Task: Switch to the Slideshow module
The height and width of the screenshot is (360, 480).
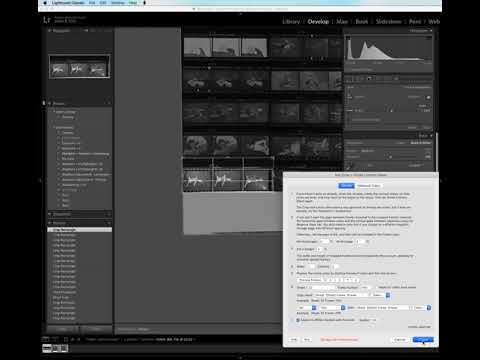Action: 388,22
